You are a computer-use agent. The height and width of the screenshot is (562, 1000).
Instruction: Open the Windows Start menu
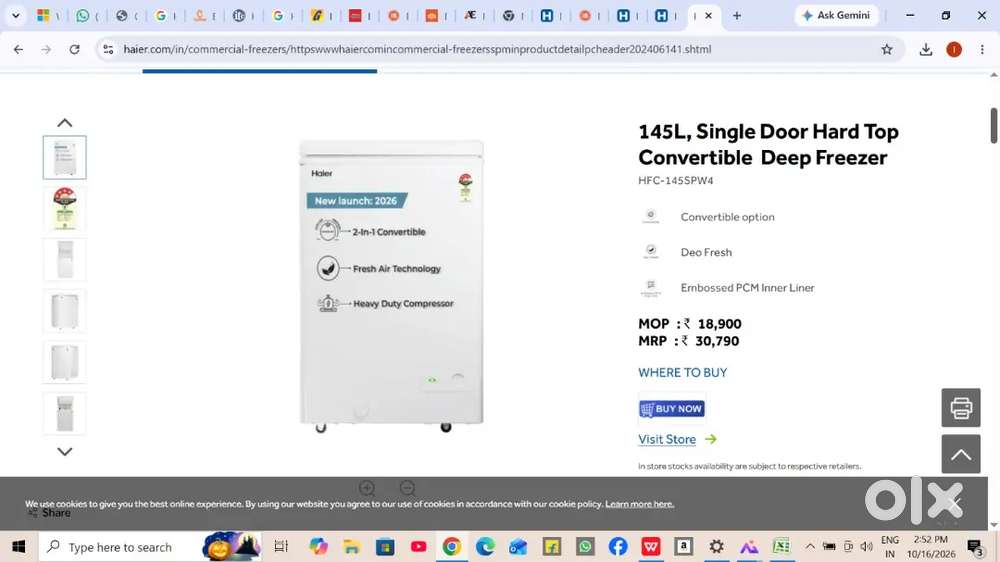coord(18,547)
